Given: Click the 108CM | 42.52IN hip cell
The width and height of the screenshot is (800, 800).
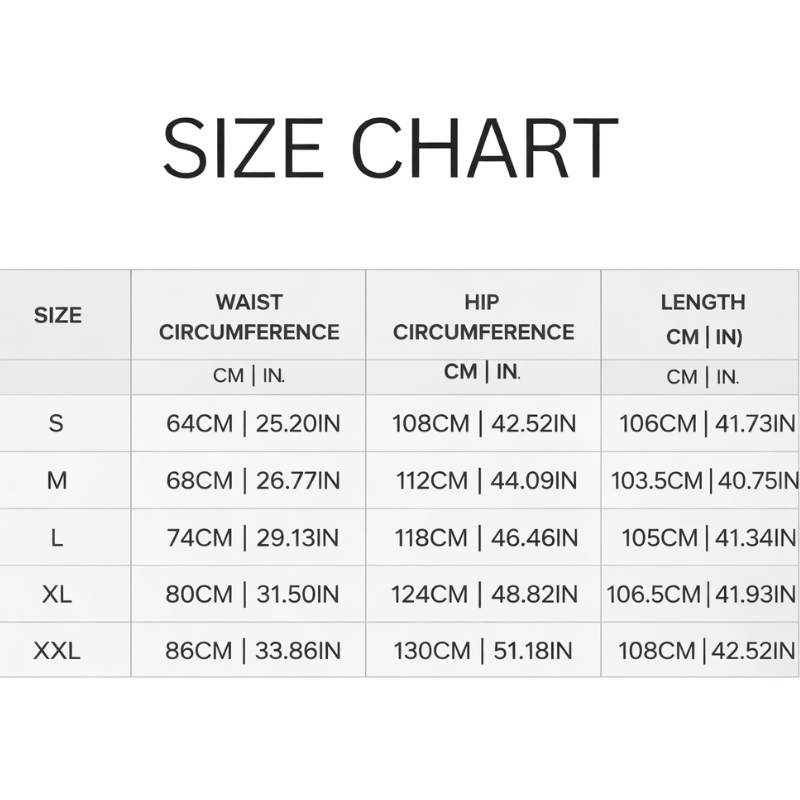Looking at the screenshot, I should [484, 424].
